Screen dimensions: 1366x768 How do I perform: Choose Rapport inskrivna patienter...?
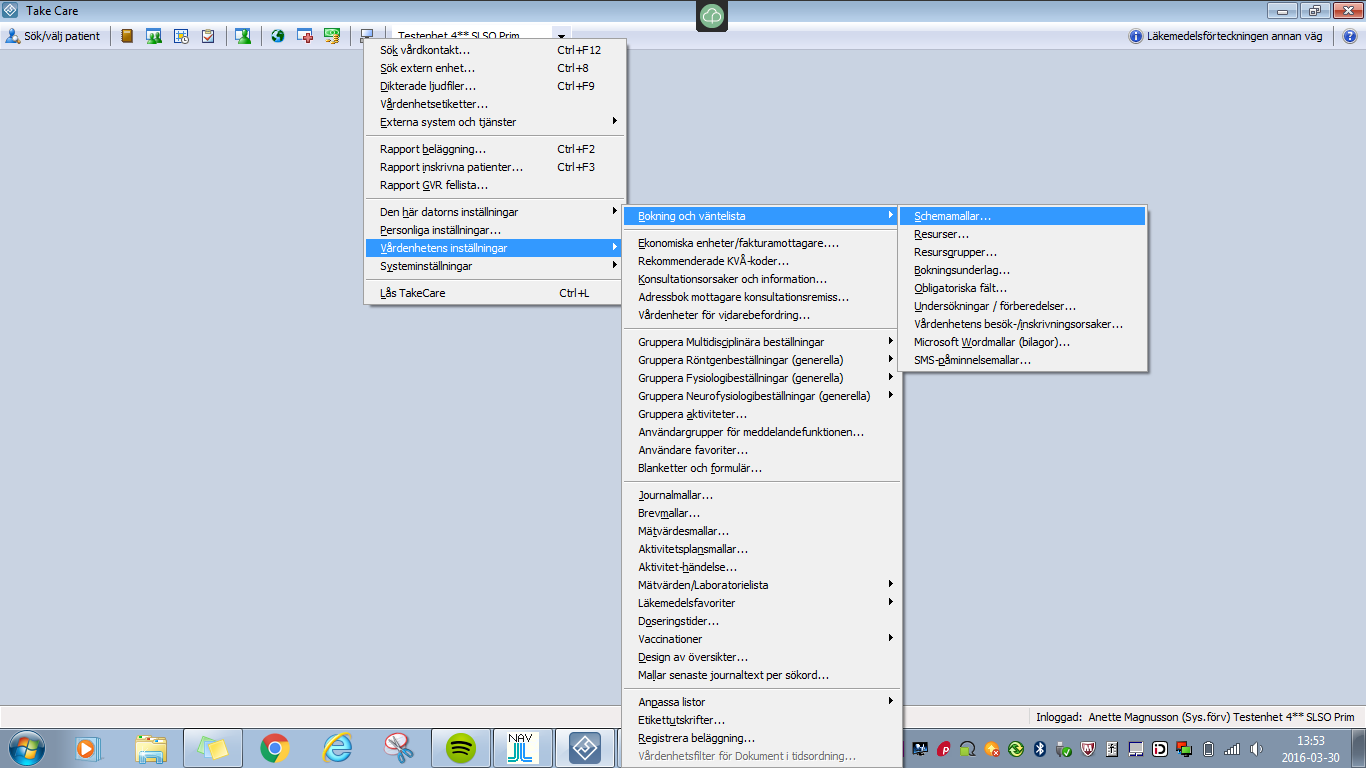[495, 167]
